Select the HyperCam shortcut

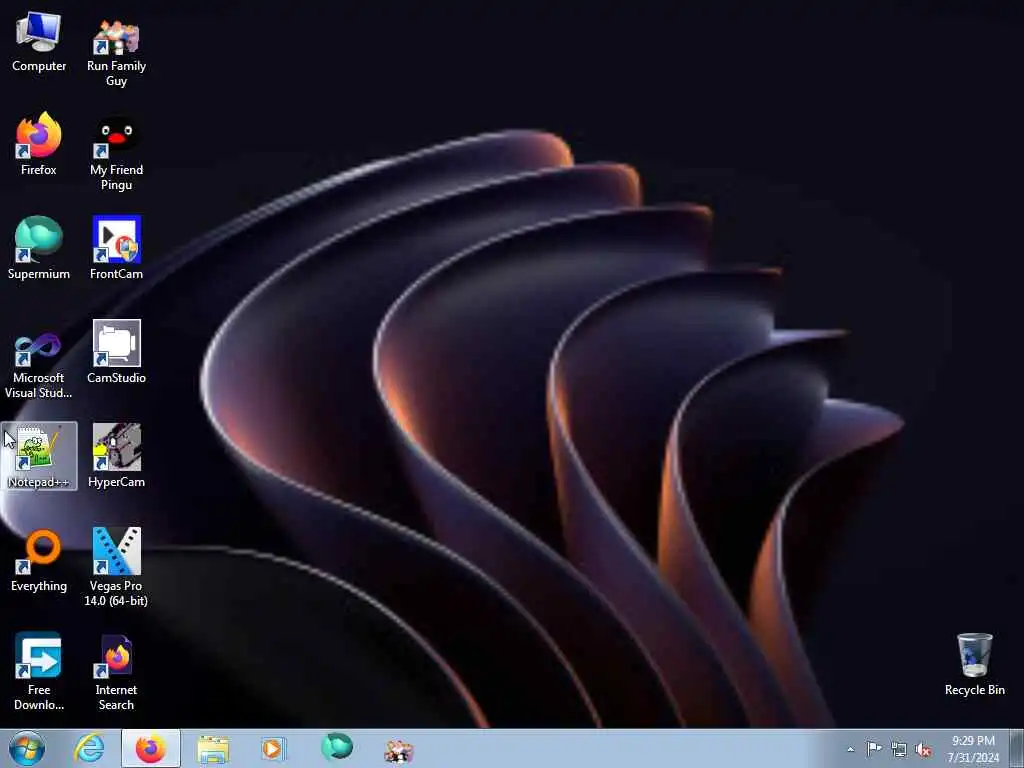coord(116,456)
